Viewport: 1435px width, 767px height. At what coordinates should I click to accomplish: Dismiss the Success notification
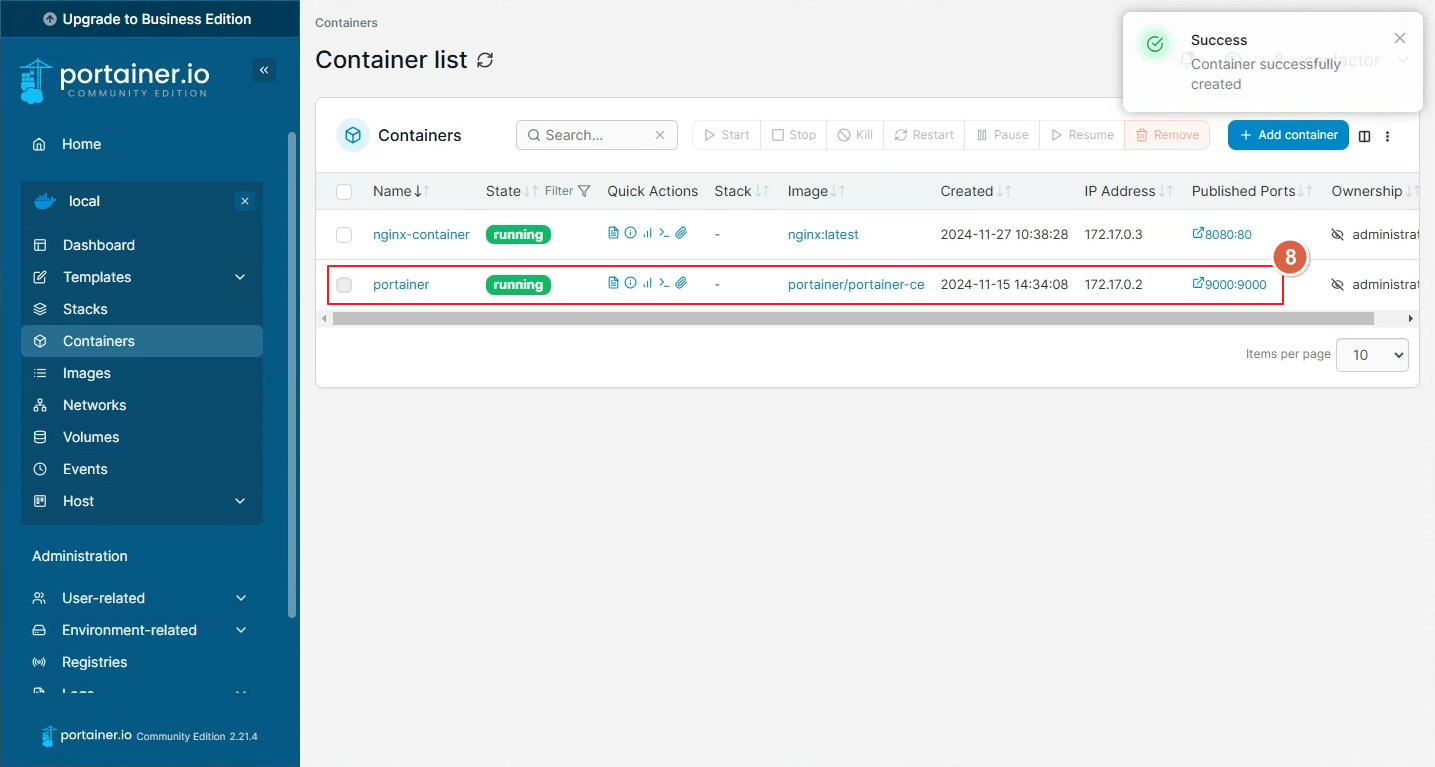coord(1400,38)
